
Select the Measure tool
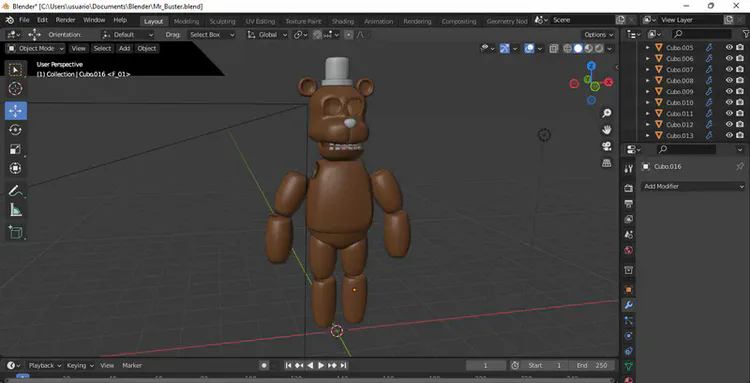[15, 209]
